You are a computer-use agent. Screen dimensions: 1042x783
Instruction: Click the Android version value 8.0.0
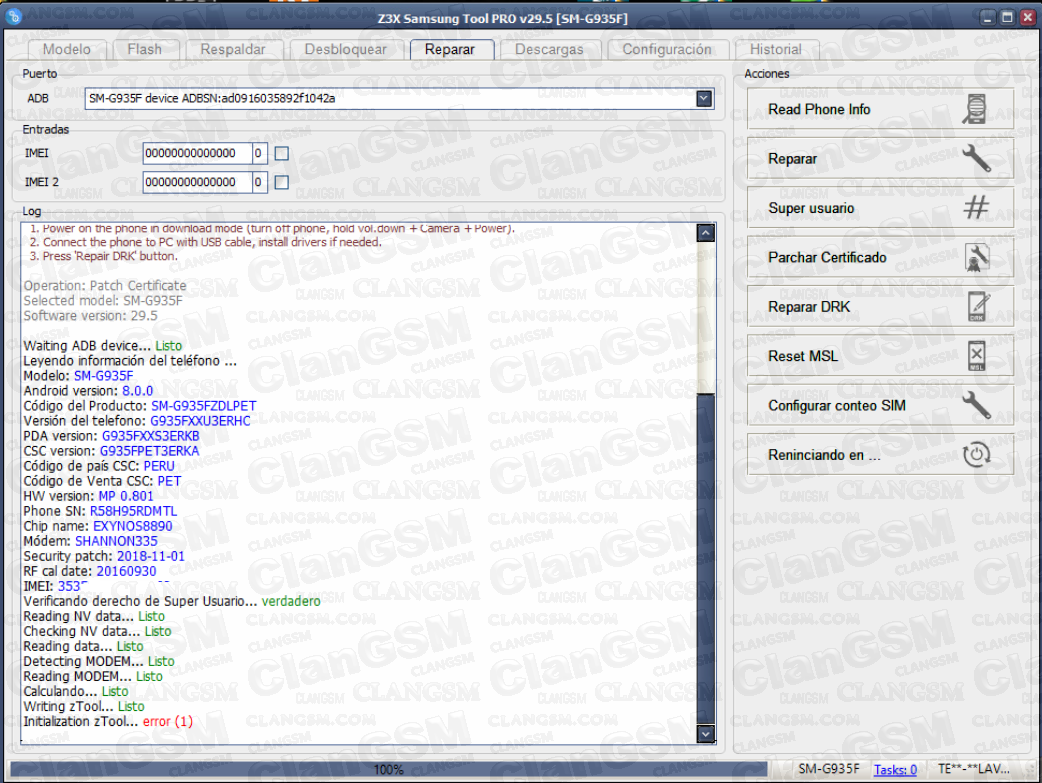click(137, 391)
